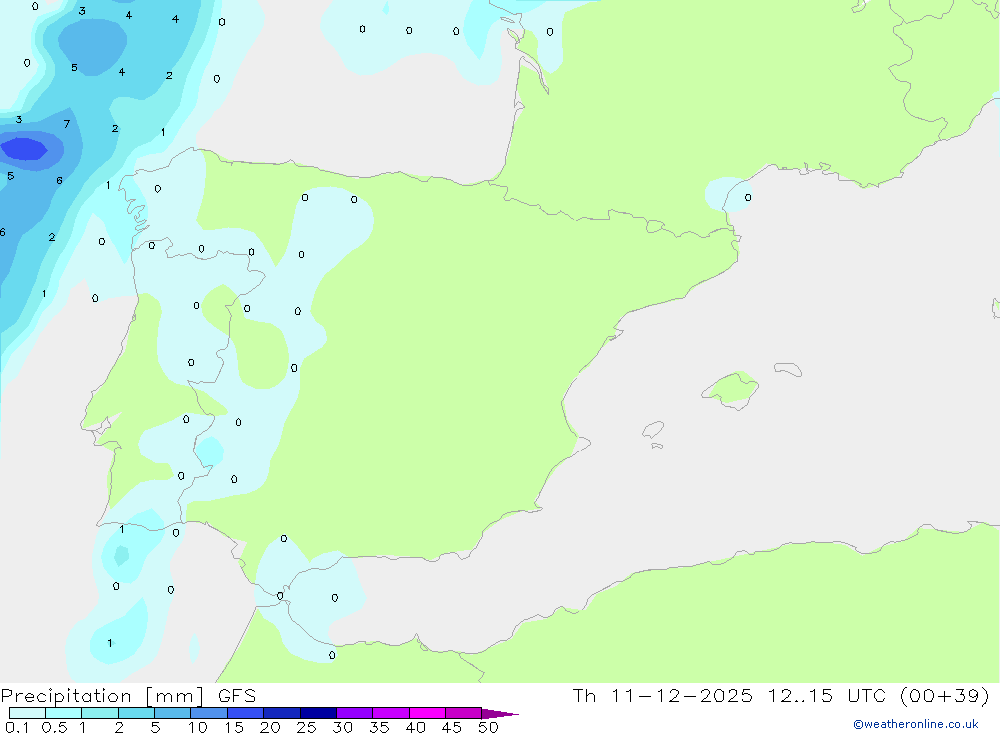
Task: Click the '40' legend scale label
Action: [416, 727]
